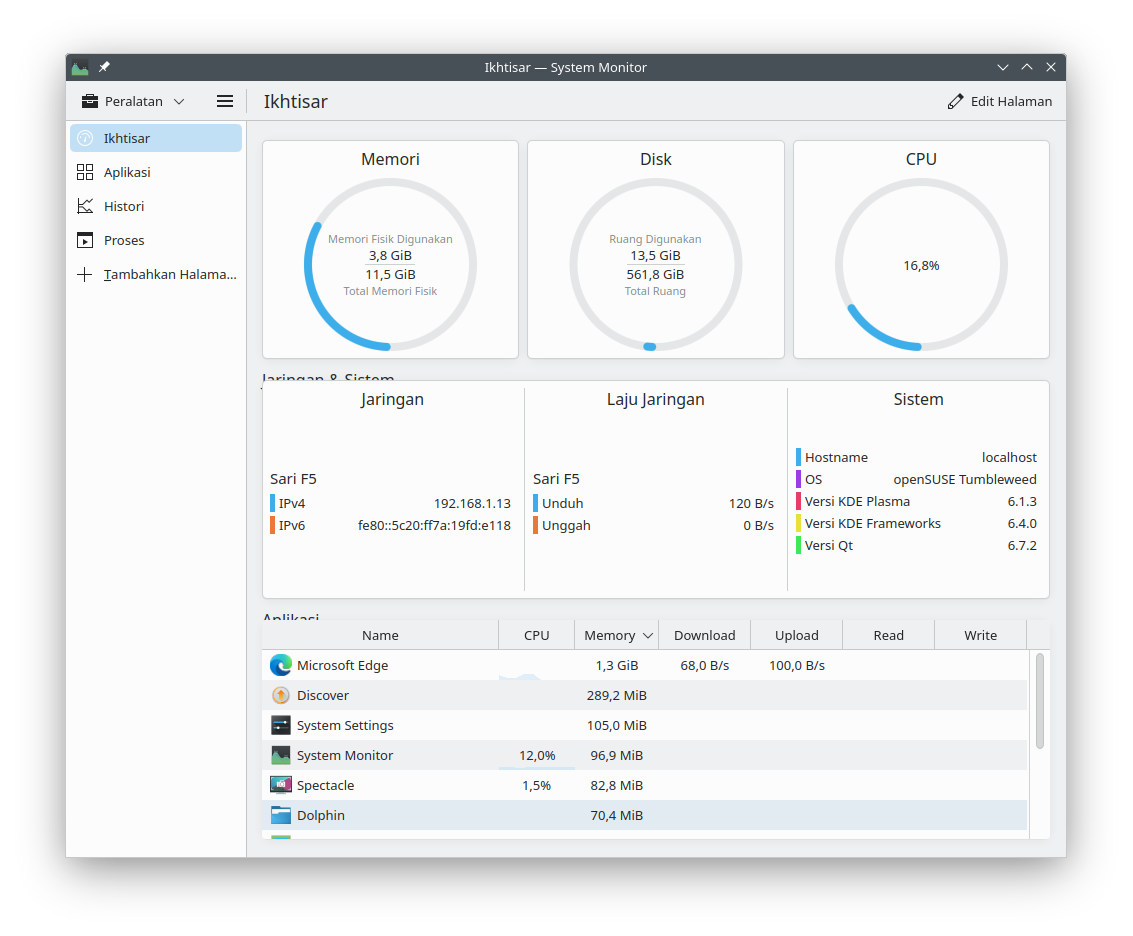The width and height of the screenshot is (1133, 936).
Task: Click the Discover app icon
Action: [281, 695]
